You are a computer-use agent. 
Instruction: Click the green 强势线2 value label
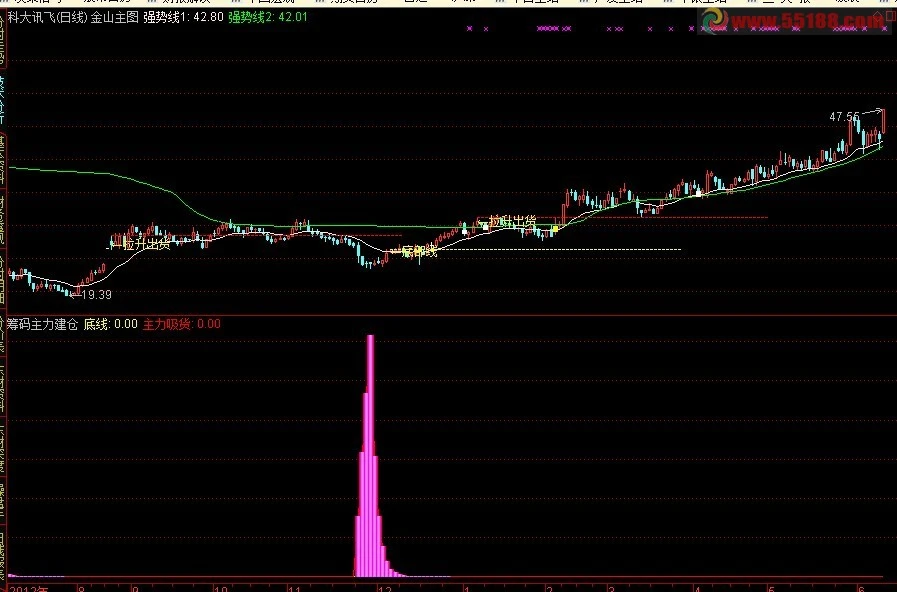pyautogui.click(x=268, y=17)
